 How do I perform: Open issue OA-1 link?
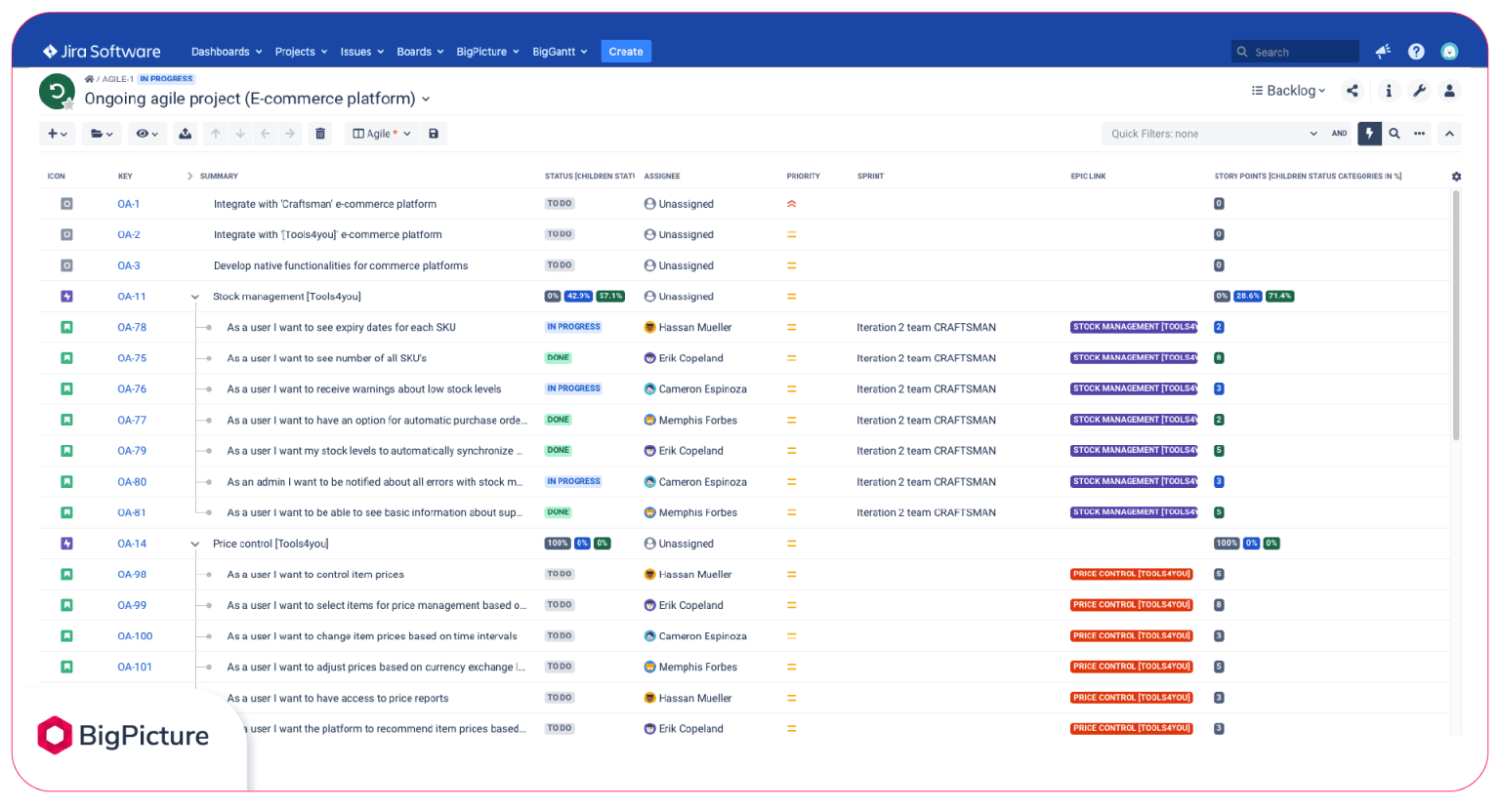[129, 204]
